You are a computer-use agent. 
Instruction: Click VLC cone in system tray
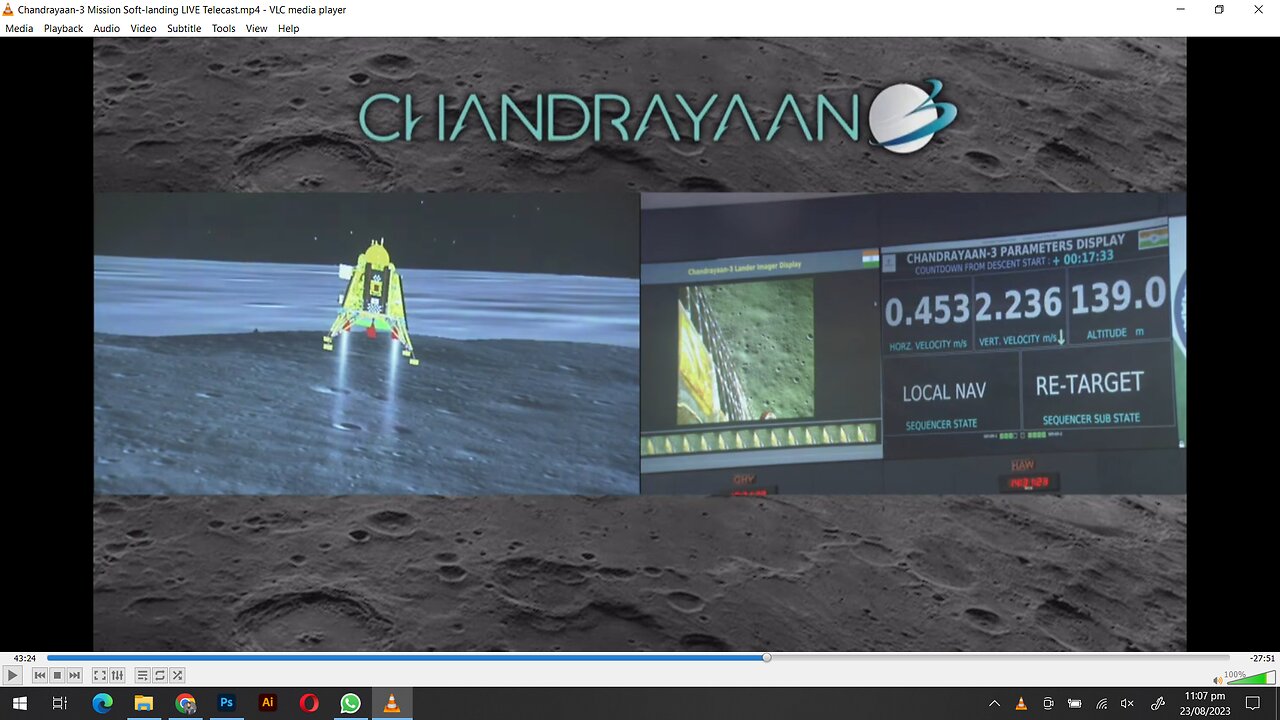1021,704
